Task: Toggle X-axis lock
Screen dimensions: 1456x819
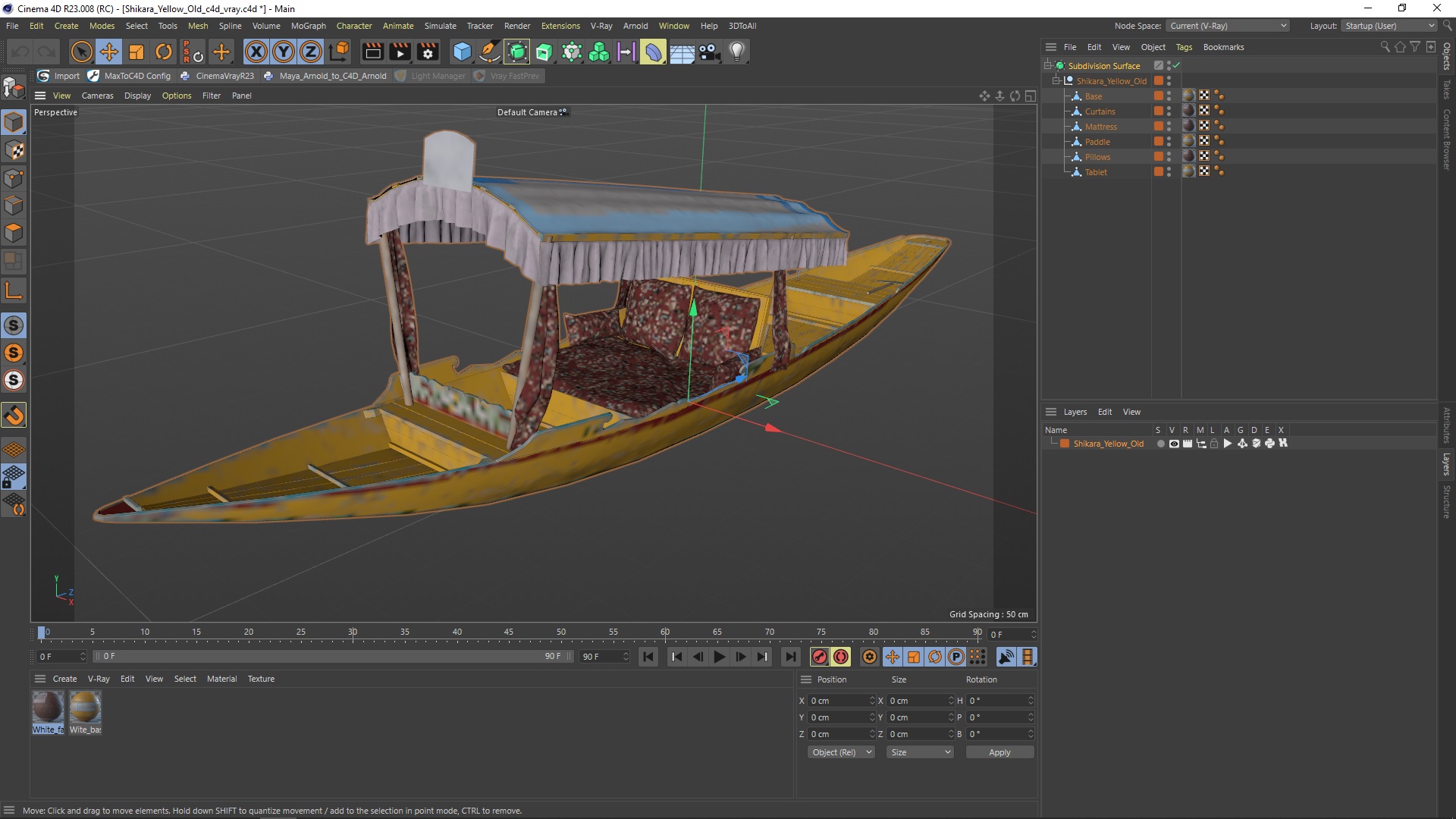Action: click(256, 52)
